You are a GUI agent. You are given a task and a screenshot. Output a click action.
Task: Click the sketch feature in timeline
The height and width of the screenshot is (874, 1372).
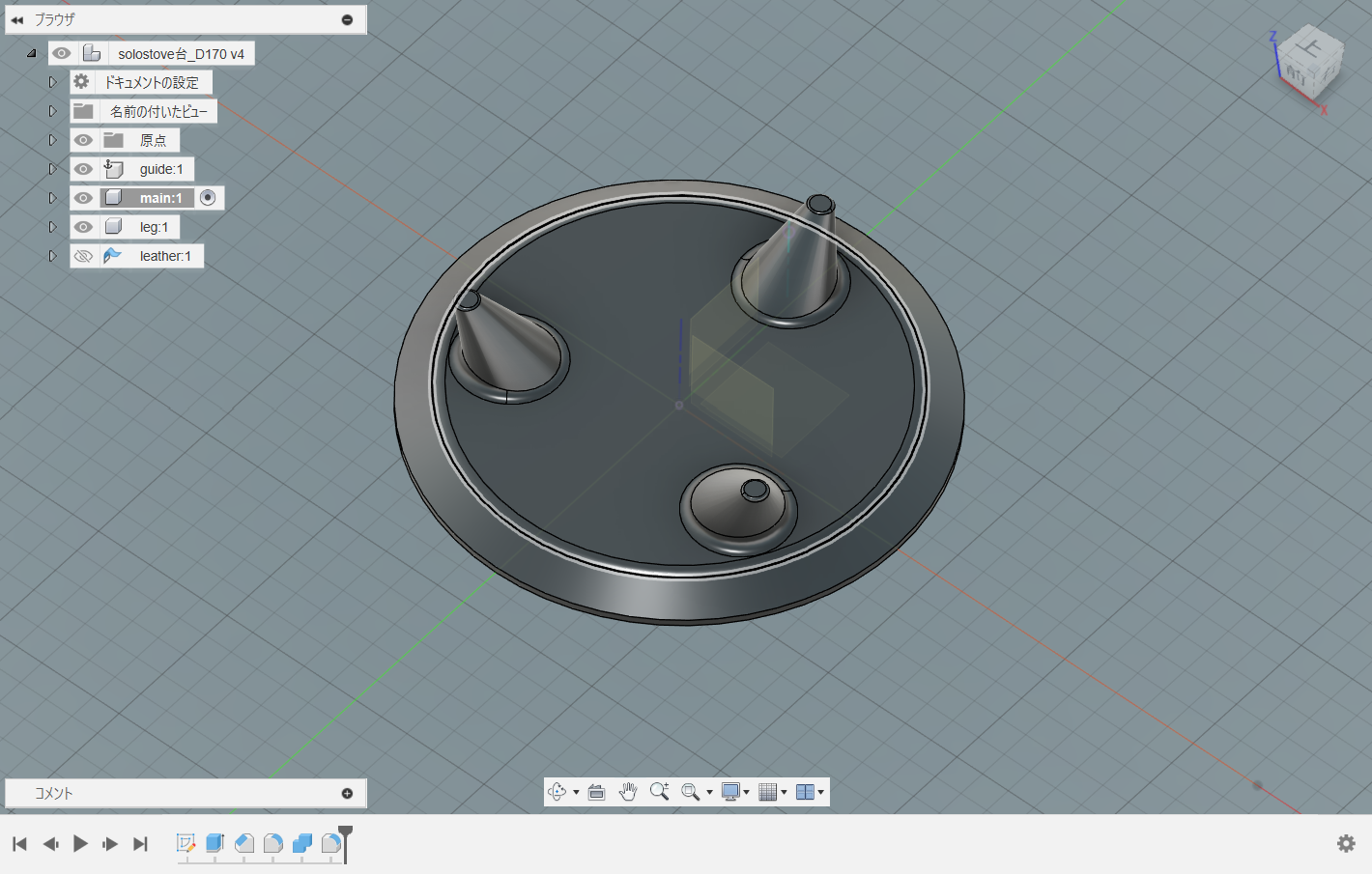point(186,843)
